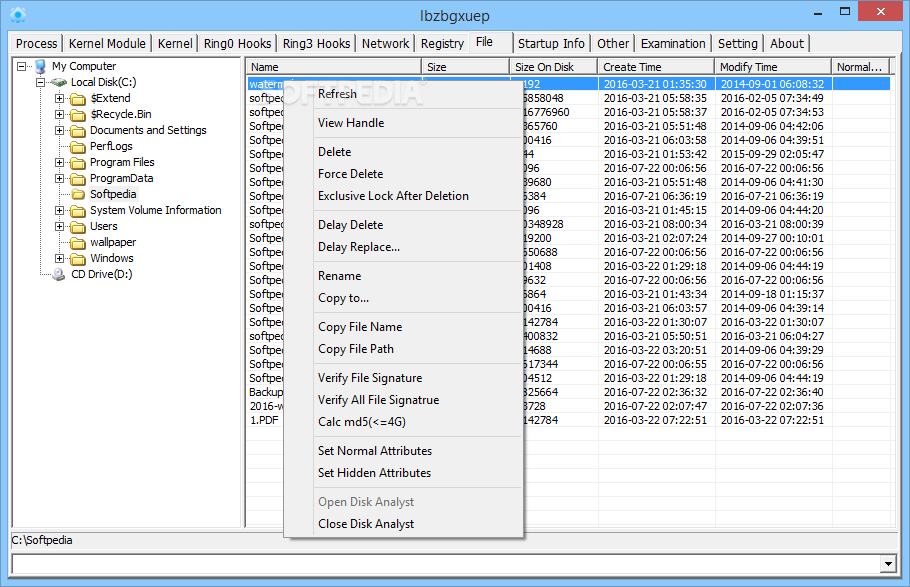Select Force Delete menu entry
This screenshot has height=587, width=910.
(x=403, y=174)
